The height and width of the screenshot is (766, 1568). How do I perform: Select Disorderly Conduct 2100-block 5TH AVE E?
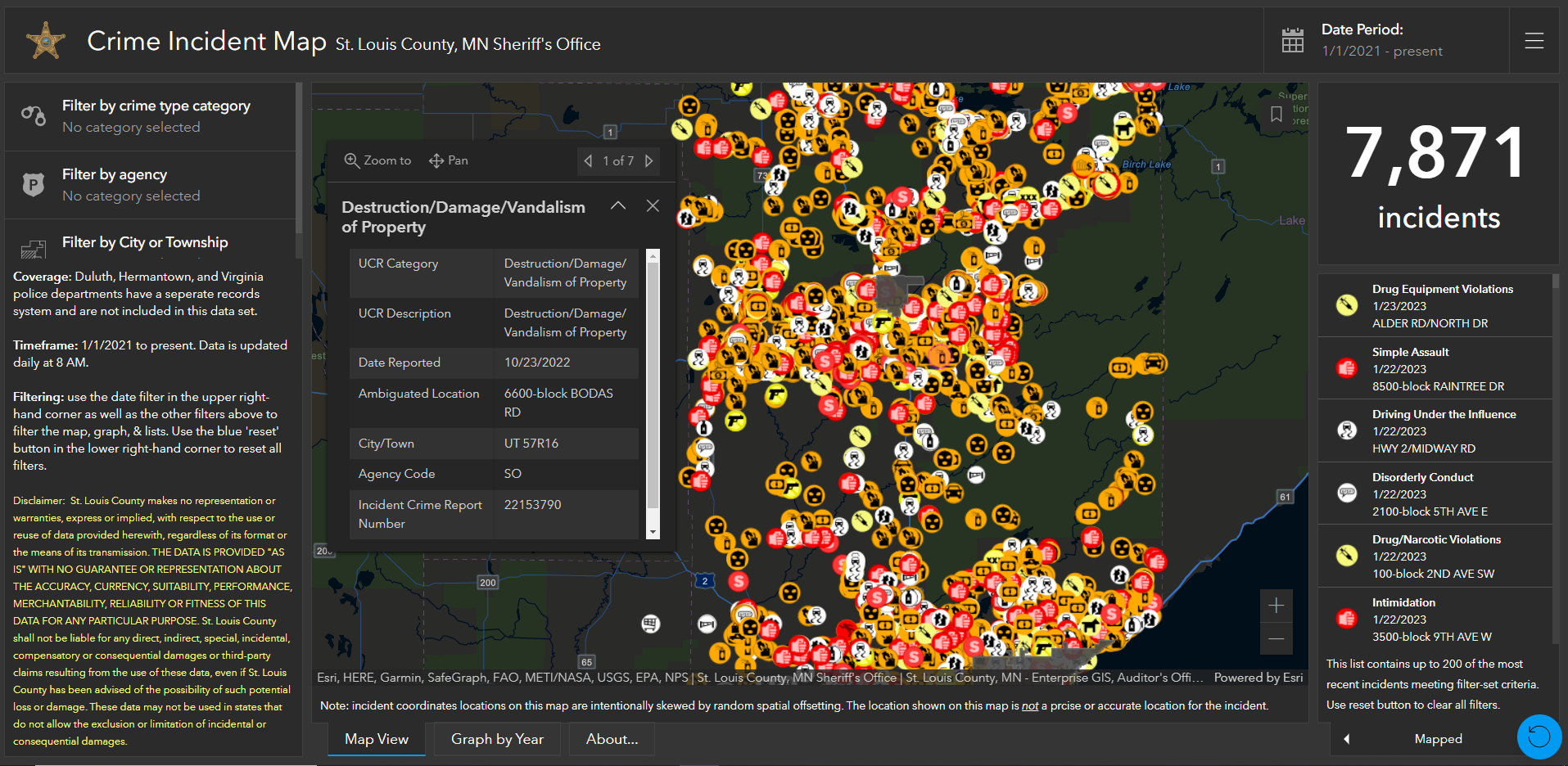1435,494
